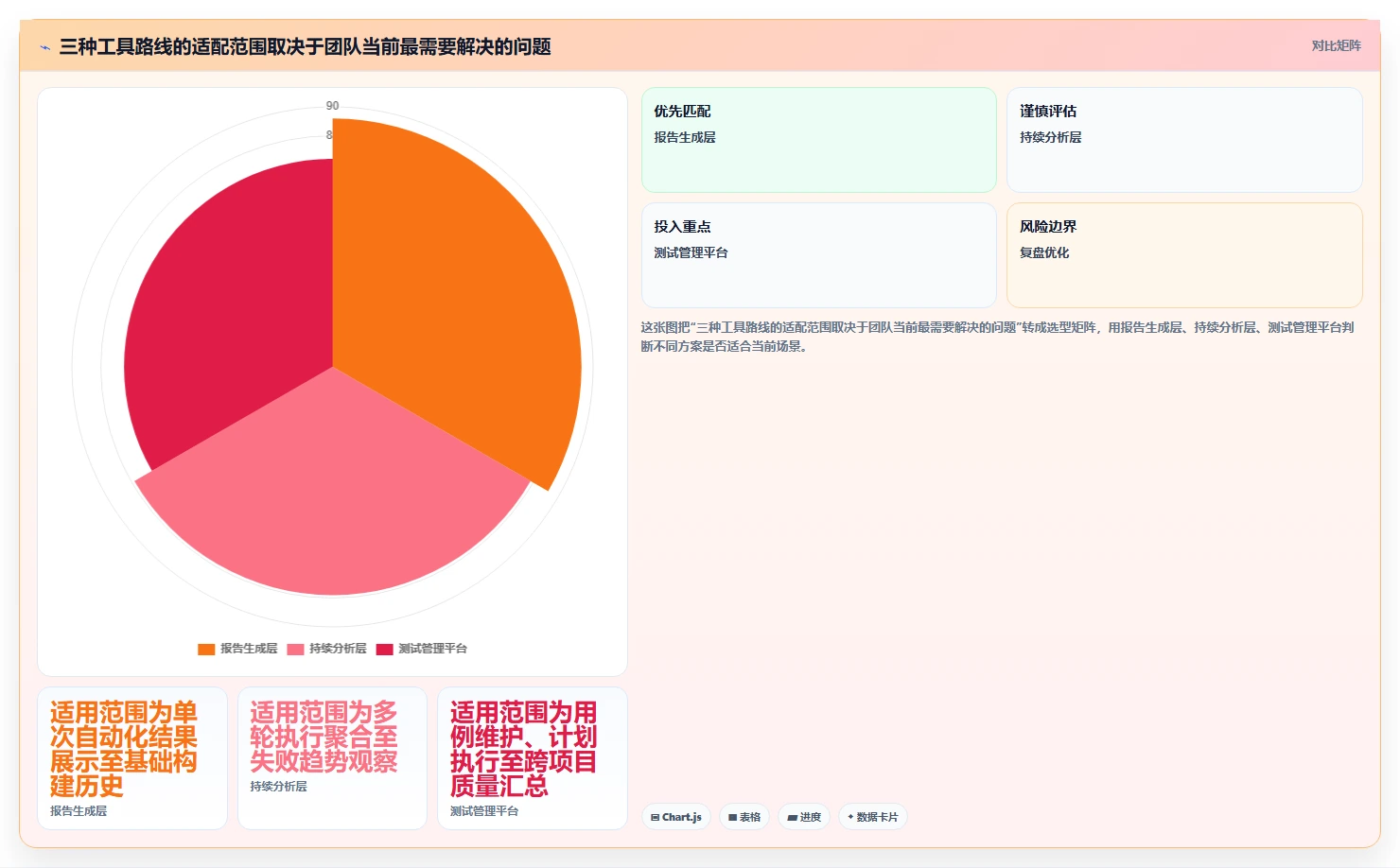Select the 谨慎评估 card
Image resolution: width=1400 pixels, height=868 pixels.
coord(1184,140)
